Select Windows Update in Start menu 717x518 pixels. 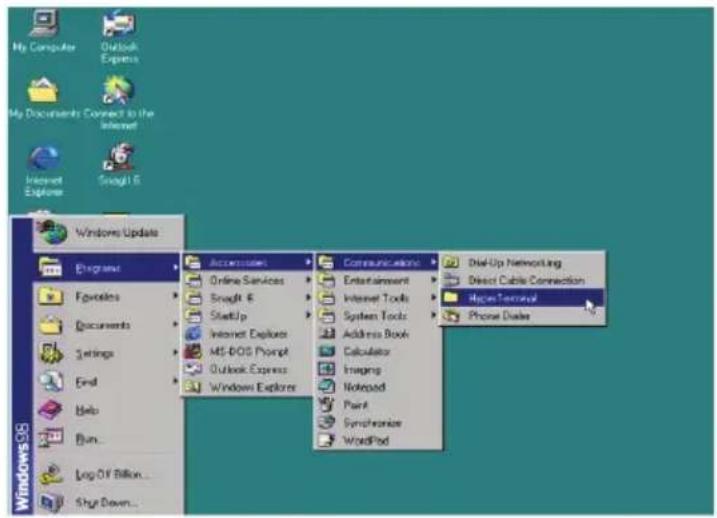coord(109,233)
